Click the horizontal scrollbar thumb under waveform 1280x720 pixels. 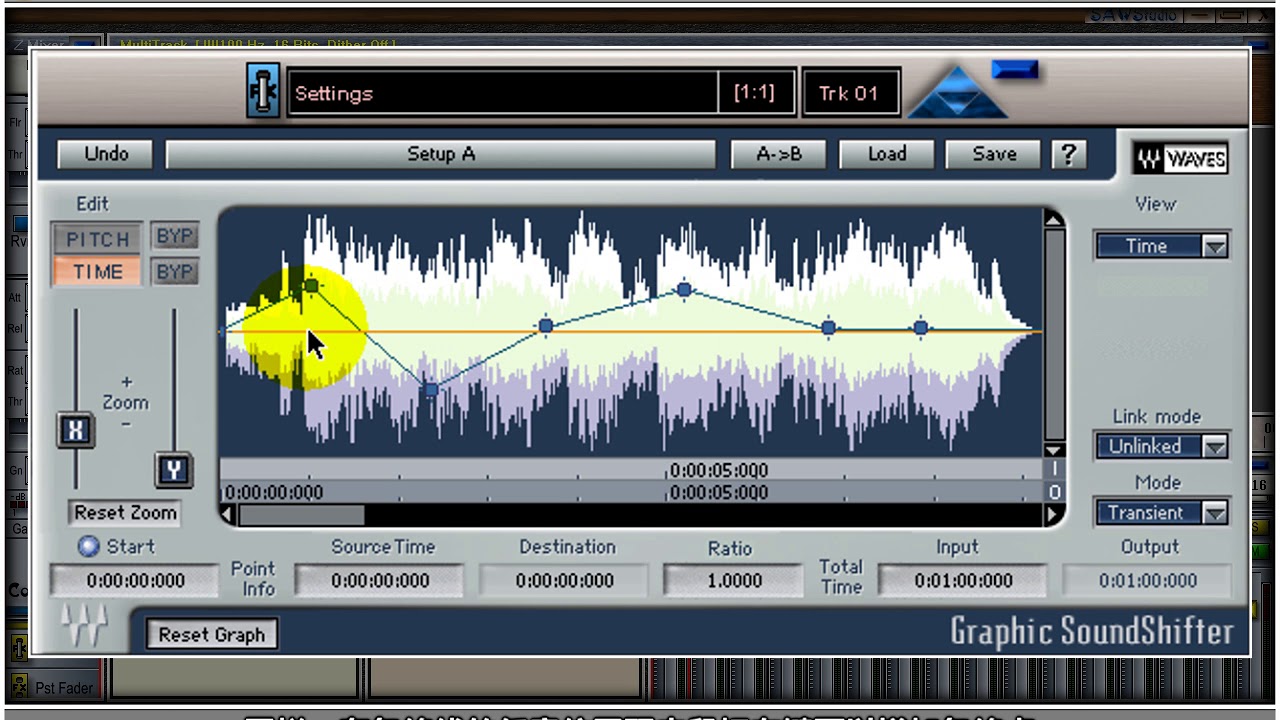[x=301, y=515]
